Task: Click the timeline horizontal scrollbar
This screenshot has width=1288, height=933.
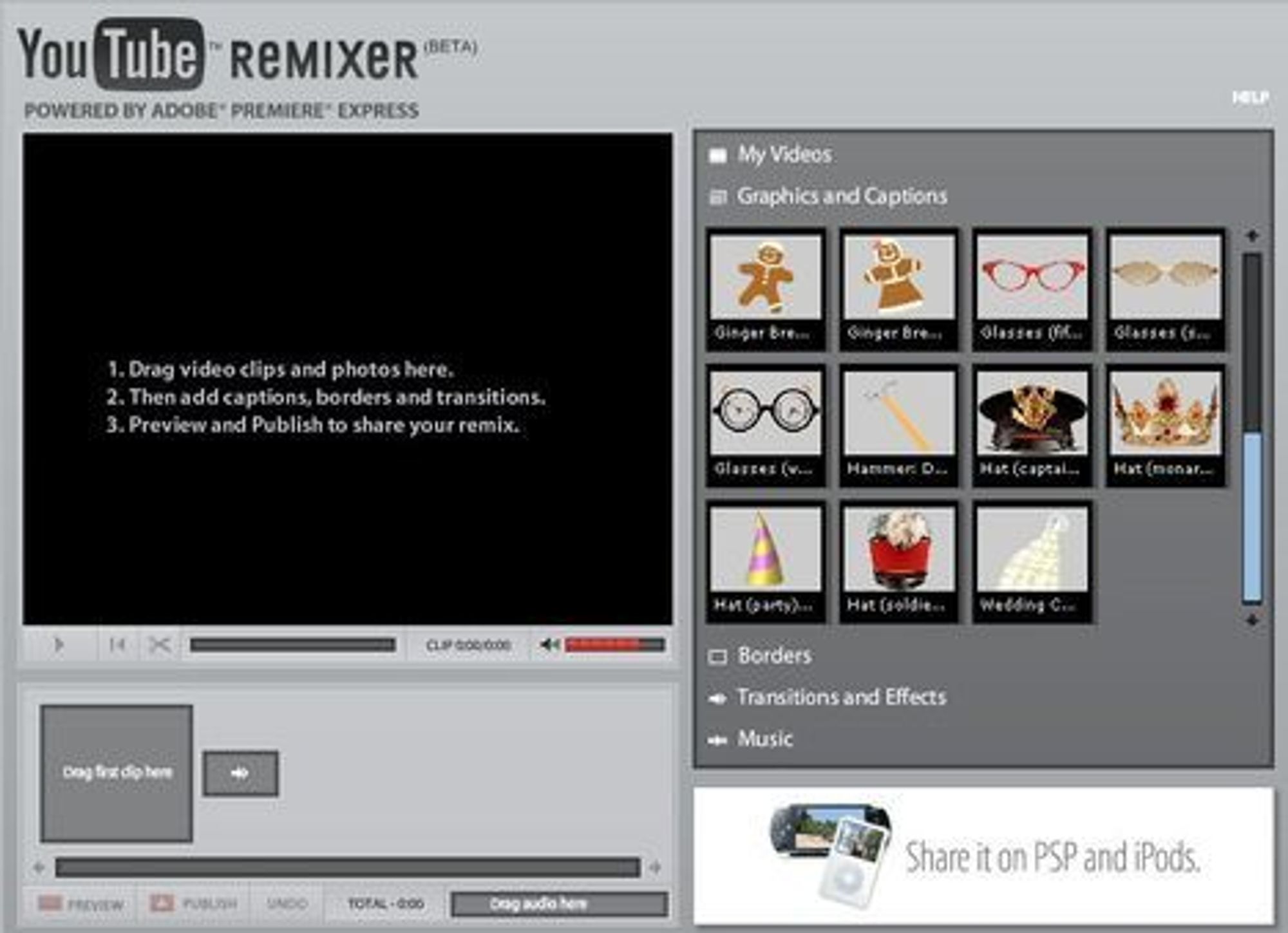Action: [348, 867]
